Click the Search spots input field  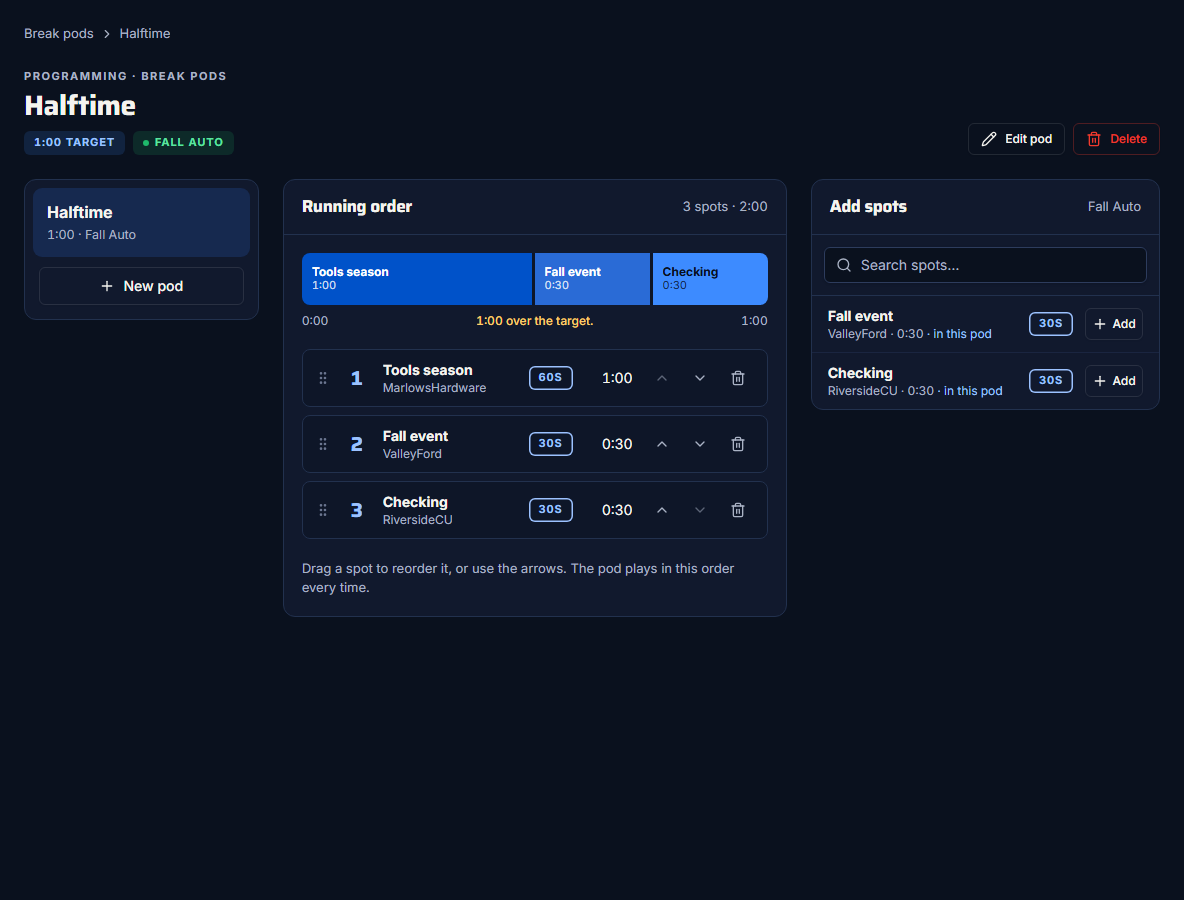click(x=985, y=265)
